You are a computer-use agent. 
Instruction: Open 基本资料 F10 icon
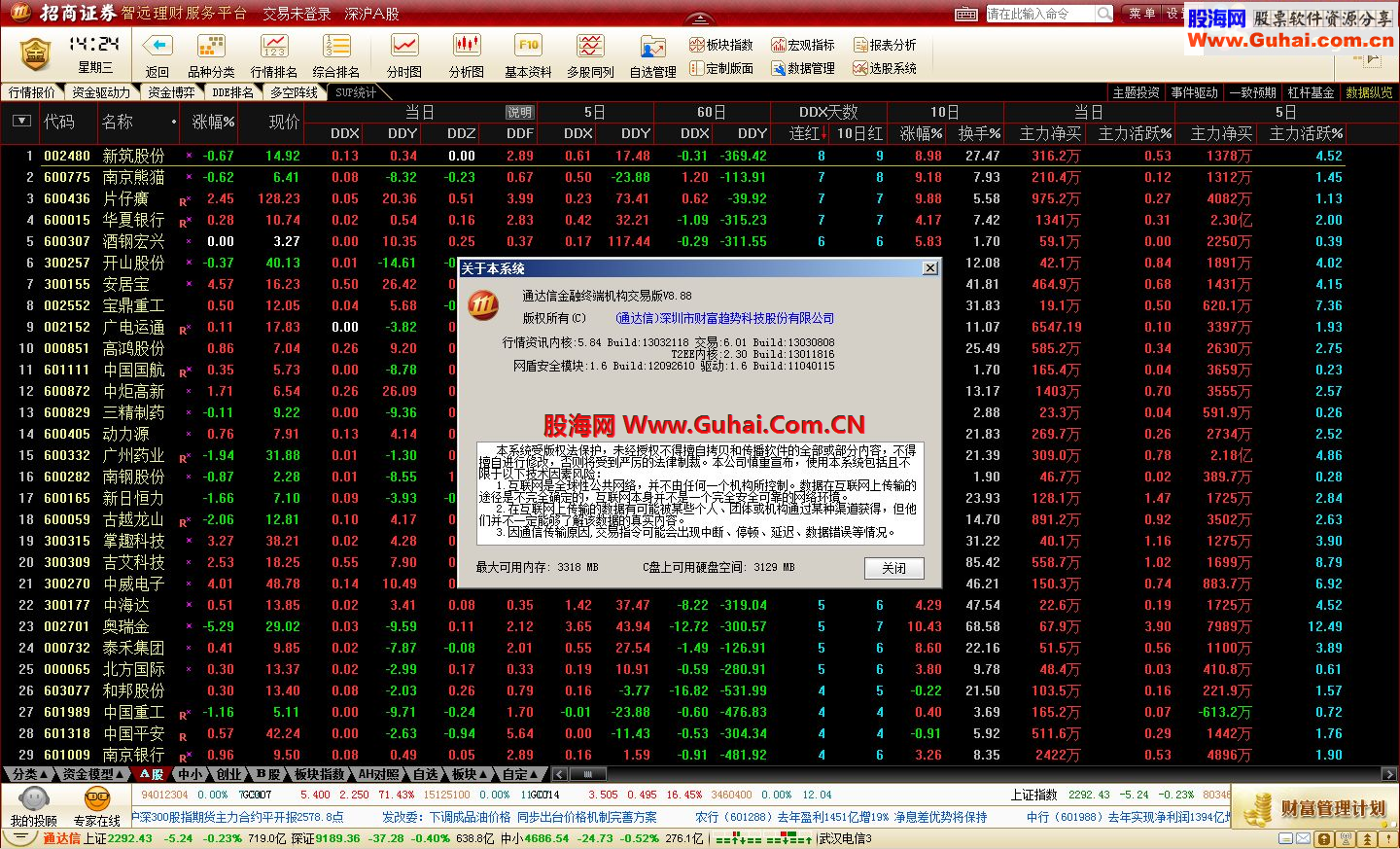(529, 47)
